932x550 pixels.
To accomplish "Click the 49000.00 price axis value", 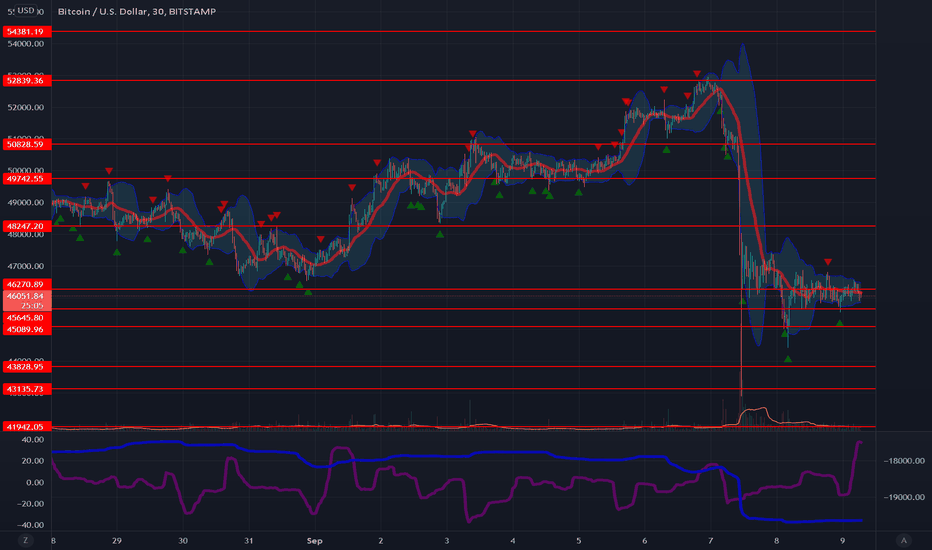I will tap(26, 203).
